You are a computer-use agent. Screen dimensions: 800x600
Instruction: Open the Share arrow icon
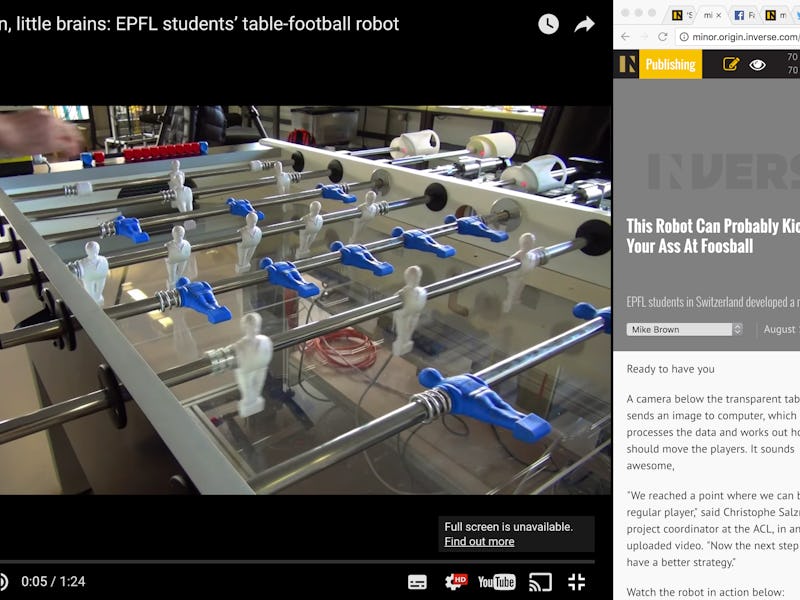[584, 24]
